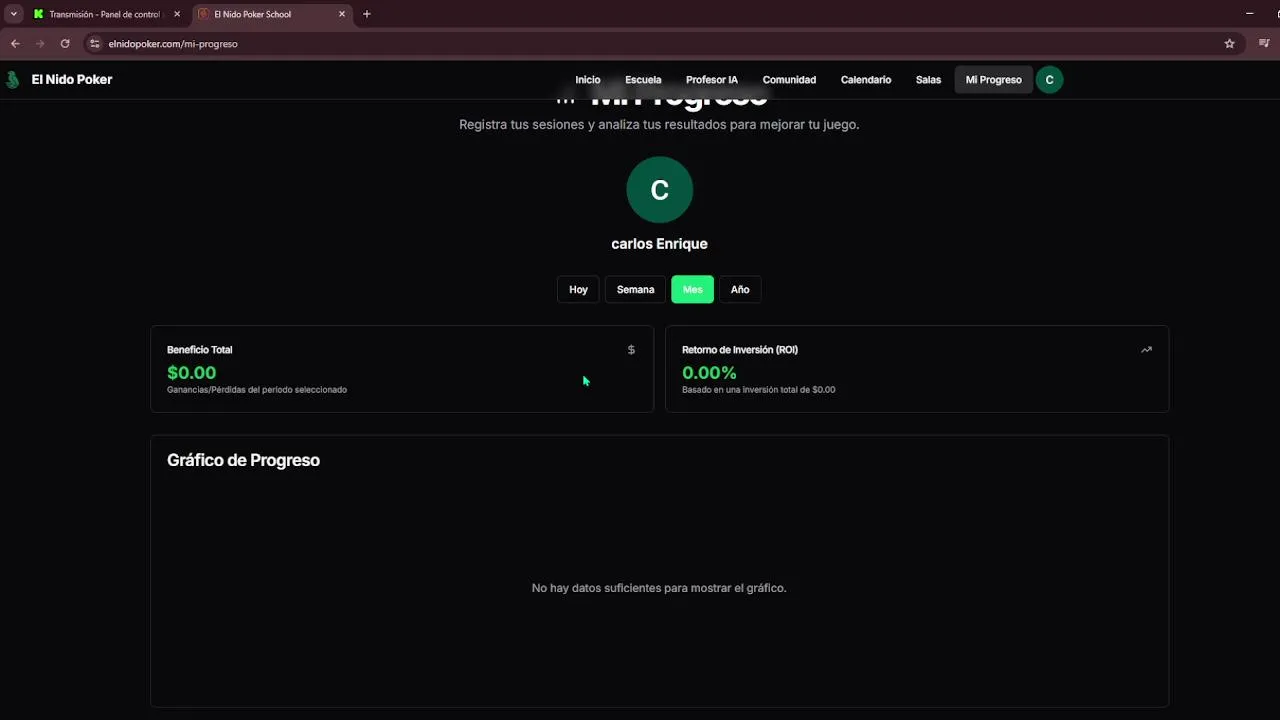Viewport: 1280px width, 720px height.
Task: Open Profesor IA from the navigation
Action: [712, 80]
